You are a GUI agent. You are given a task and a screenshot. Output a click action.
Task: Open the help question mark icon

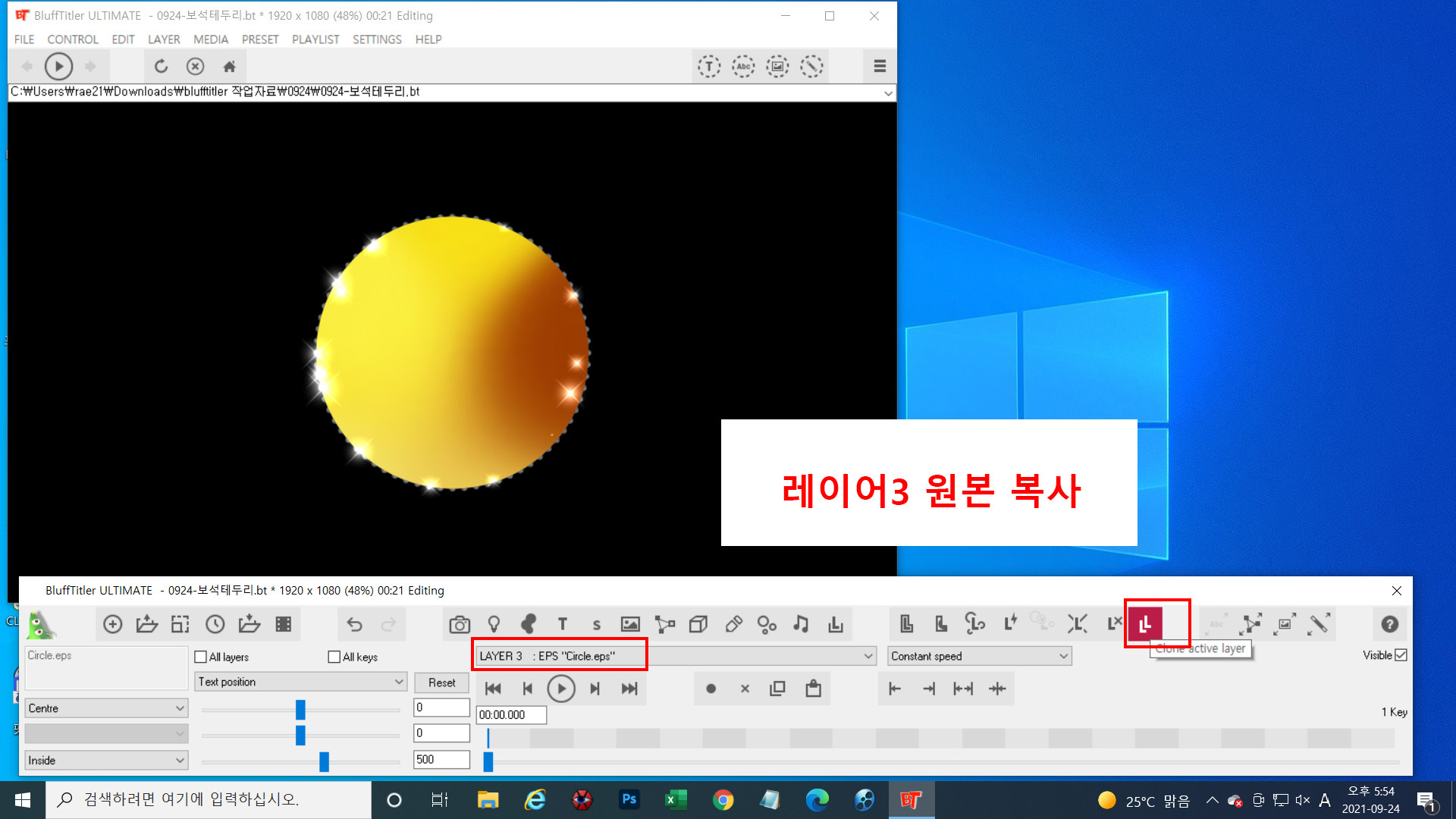point(1389,624)
